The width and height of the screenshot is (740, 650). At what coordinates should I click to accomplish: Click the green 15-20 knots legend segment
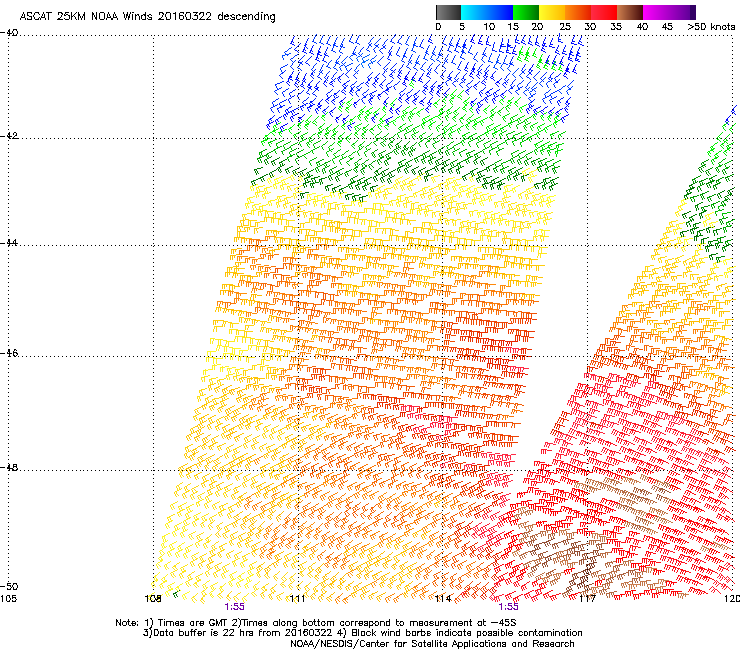coord(526,12)
